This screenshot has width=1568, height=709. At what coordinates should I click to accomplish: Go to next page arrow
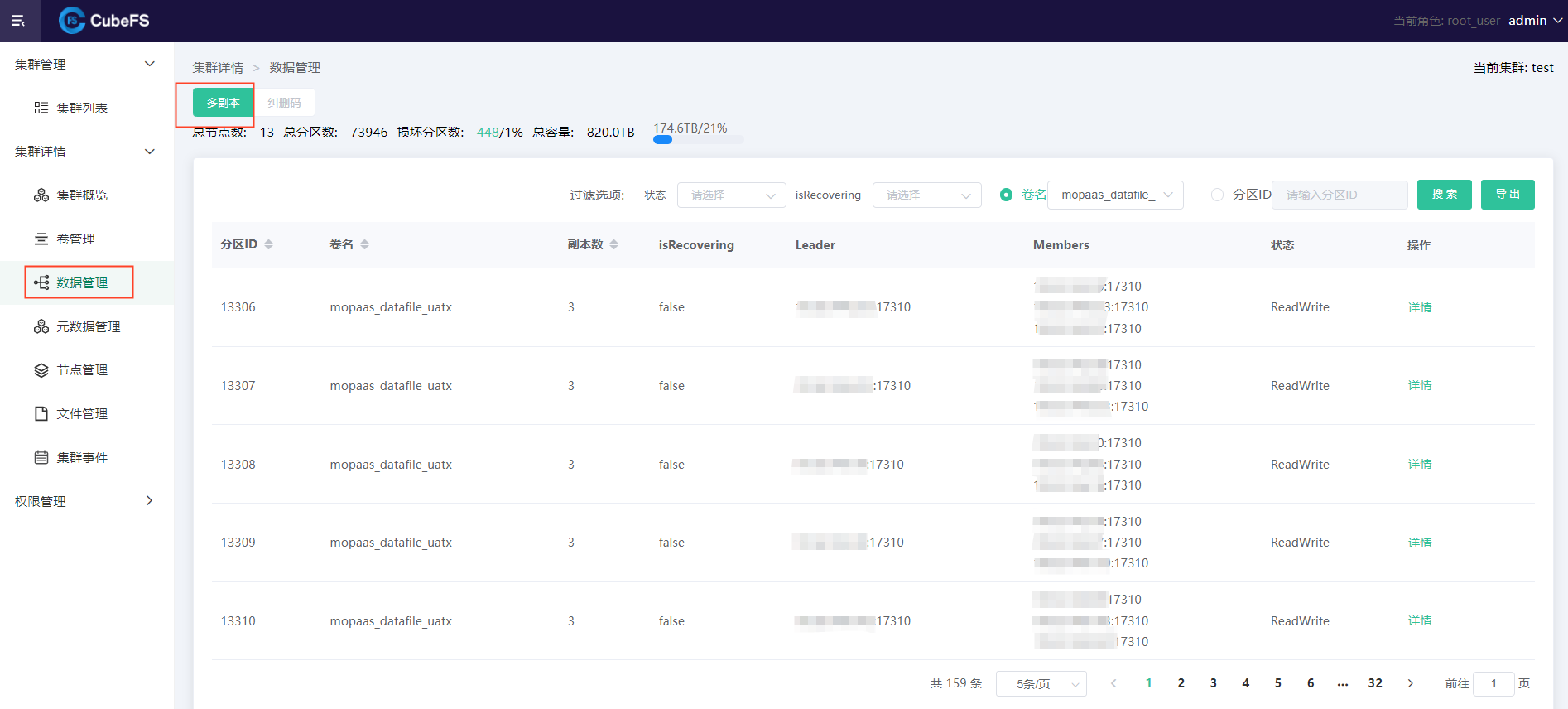point(1410,683)
